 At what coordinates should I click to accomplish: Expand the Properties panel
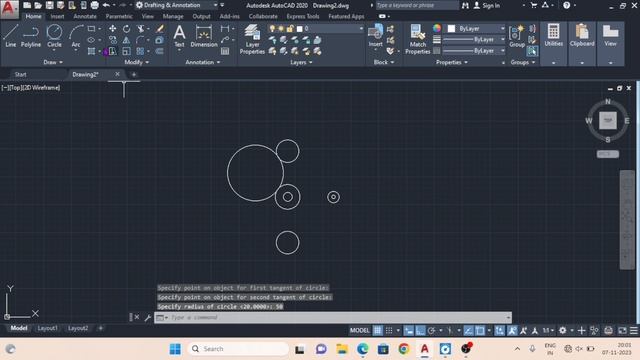point(452,62)
